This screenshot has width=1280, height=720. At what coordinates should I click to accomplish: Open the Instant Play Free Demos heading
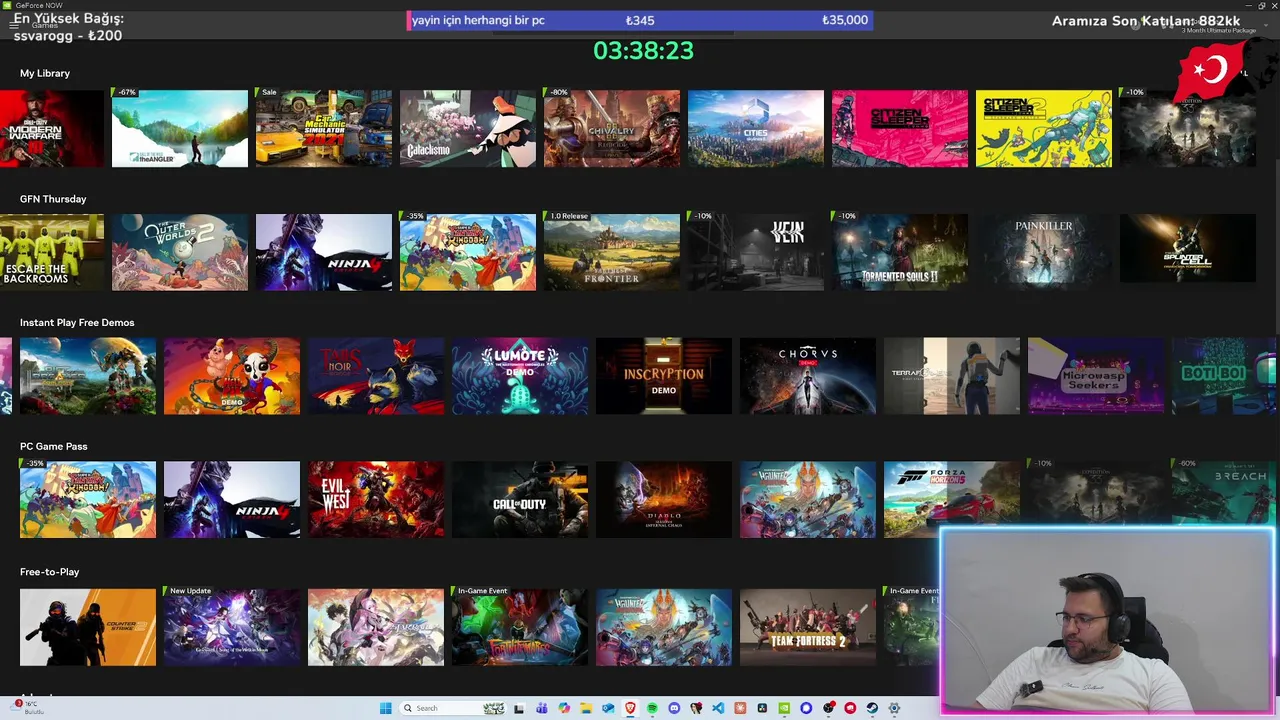pyautogui.click(x=77, y=322)
